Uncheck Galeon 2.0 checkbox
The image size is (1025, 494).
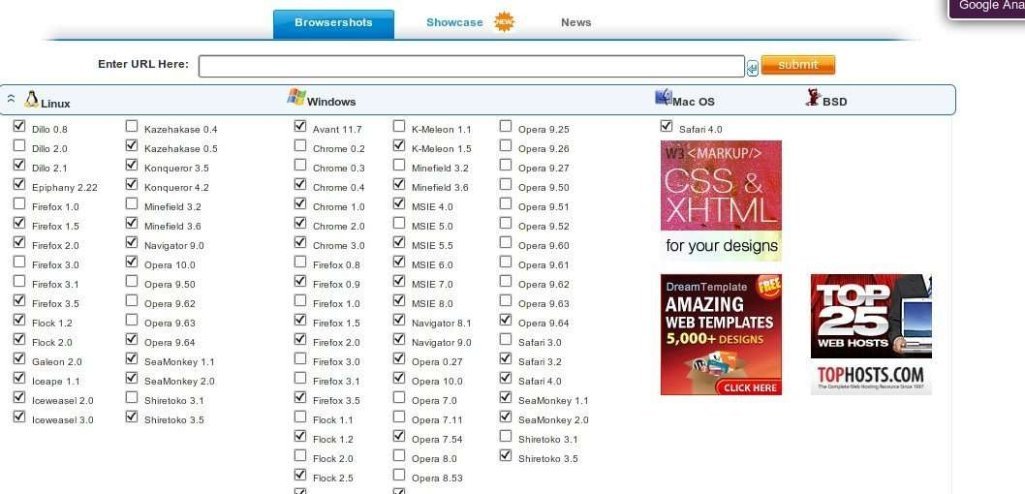pos(19,359)
